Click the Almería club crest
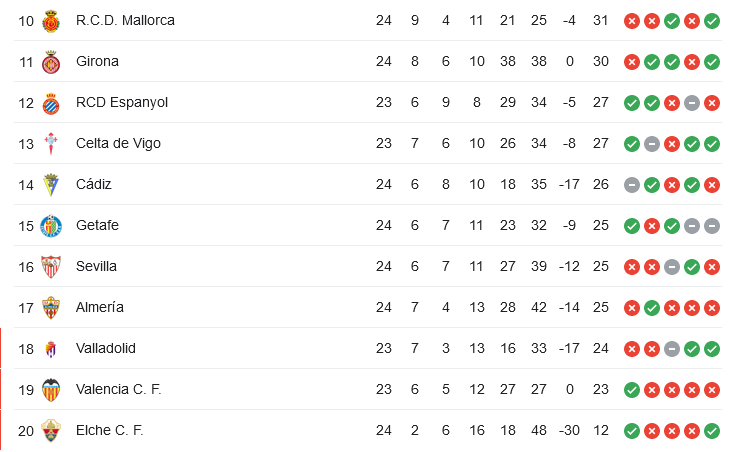 [51, 308]
